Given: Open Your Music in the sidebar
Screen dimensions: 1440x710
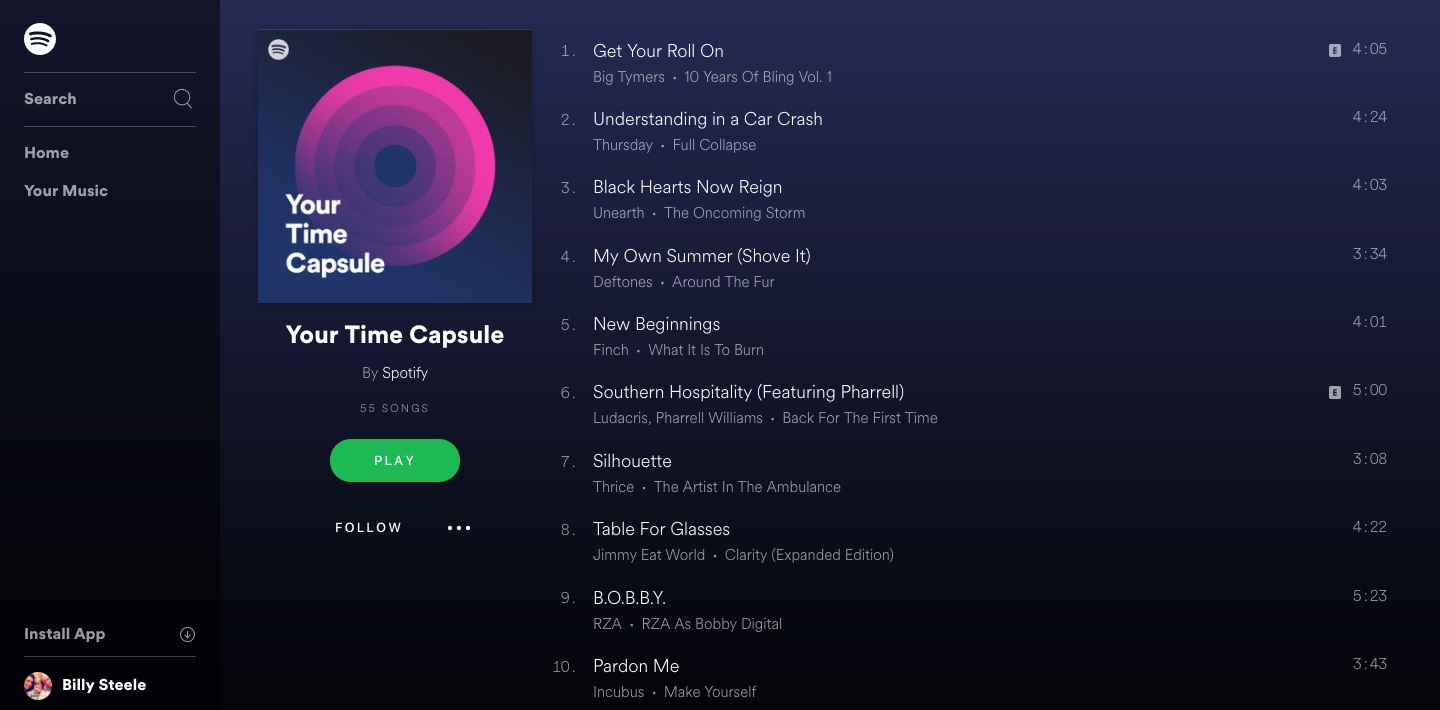Looking at the screenshot, I should click(66, 191).
